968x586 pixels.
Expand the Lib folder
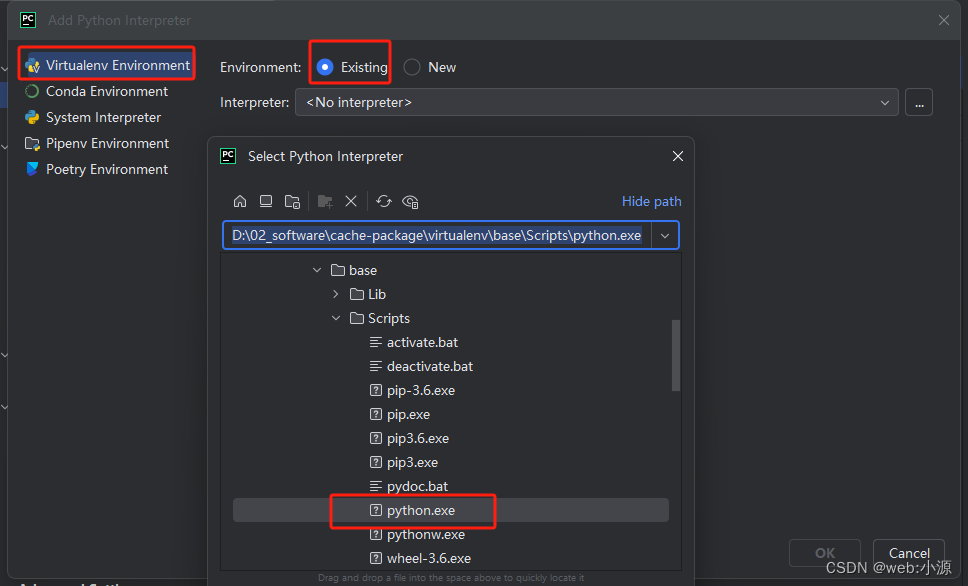coord(336,294)
